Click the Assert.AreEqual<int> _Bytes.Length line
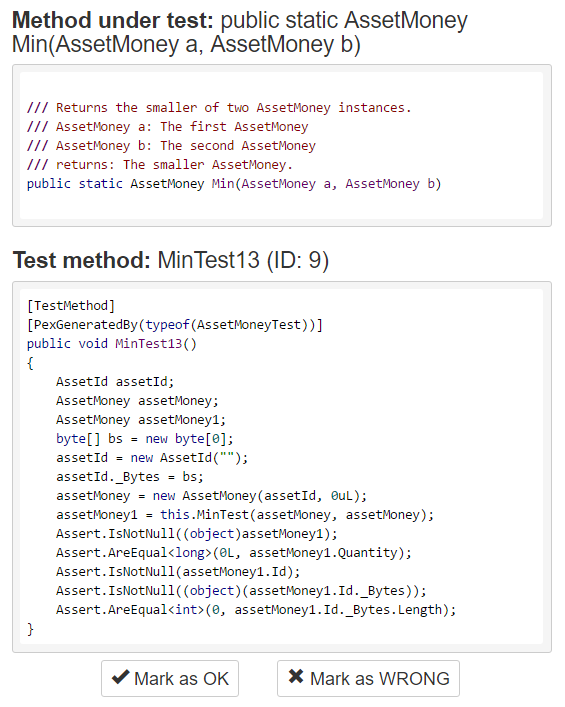This screenshot has width=565, height=707. [256, 610]
